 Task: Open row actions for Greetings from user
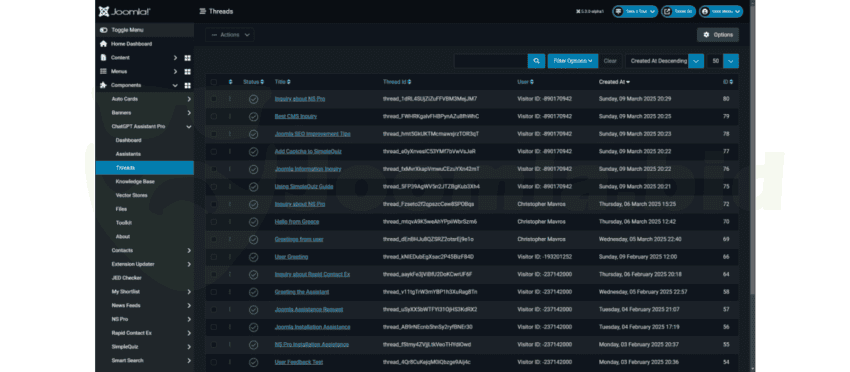tap(230, 239)
